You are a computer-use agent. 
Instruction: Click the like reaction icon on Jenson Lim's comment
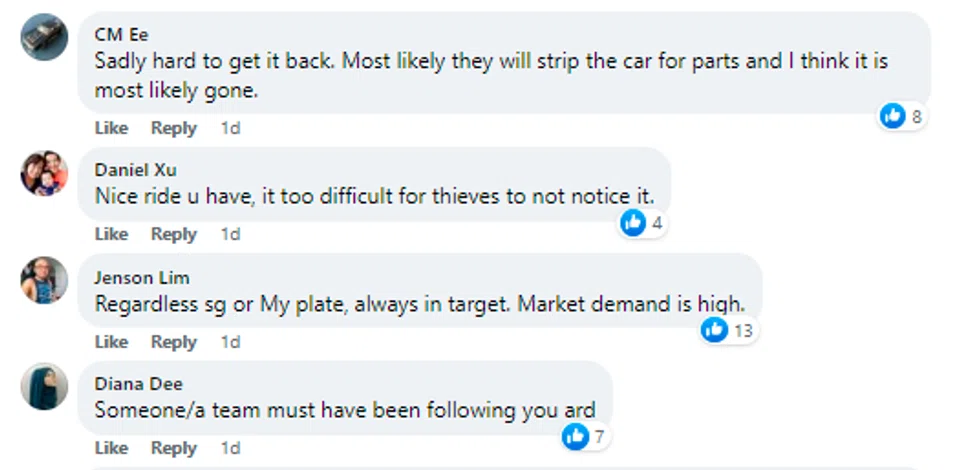pyautogui.click(x=714, y=329)
